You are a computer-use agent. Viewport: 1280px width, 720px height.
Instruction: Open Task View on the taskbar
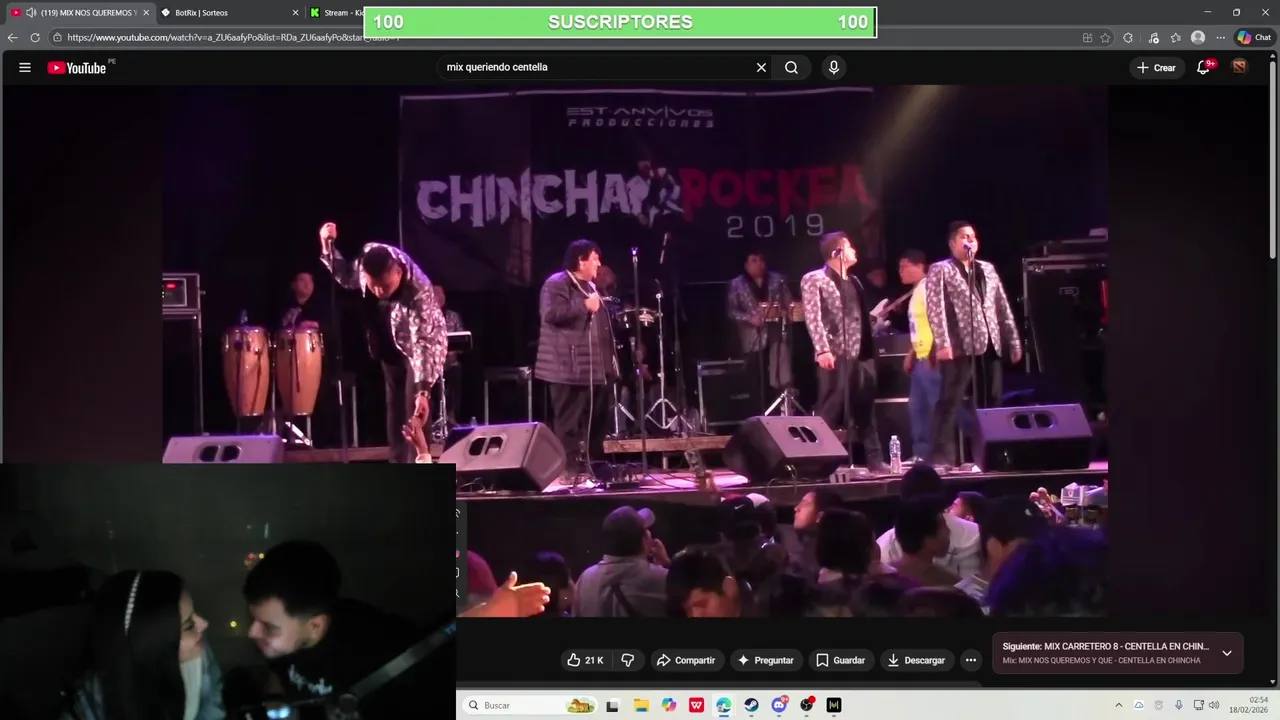(613, 705)
